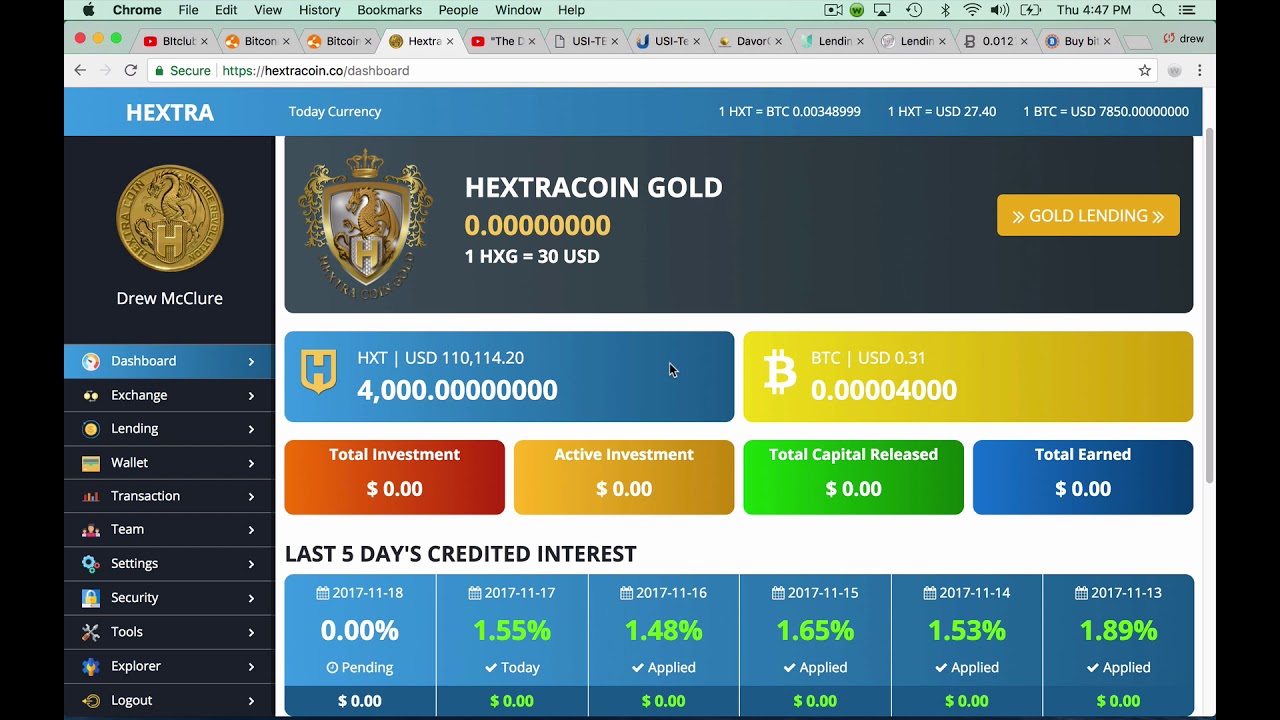Click the 1 HXT = USD 27.40 rate
The image size is (1280, 720).
[x=942, y=112]
